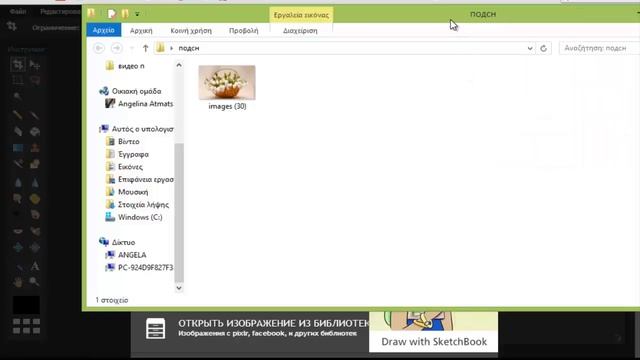Choose the Type (A) tool in Pixlr

tap(35, 266)
